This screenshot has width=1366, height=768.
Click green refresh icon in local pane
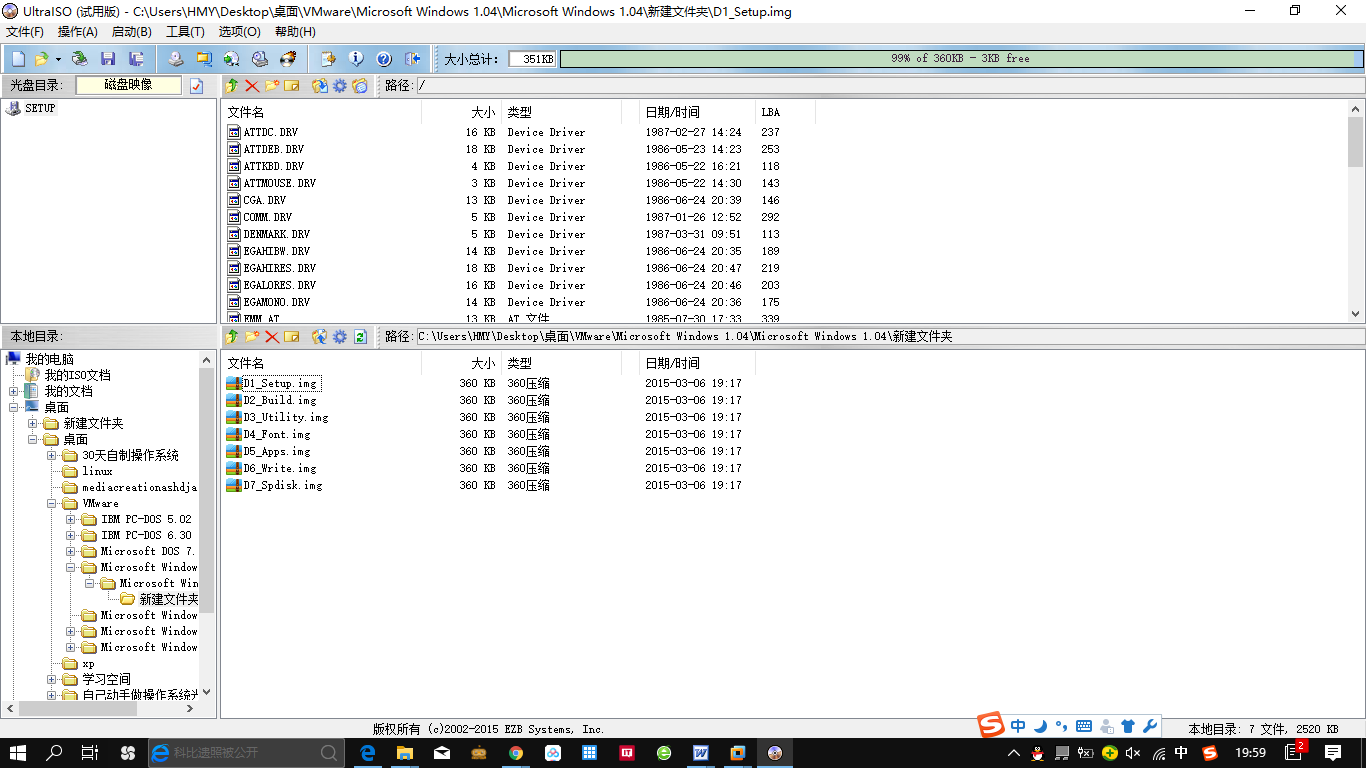click(360, 337)
